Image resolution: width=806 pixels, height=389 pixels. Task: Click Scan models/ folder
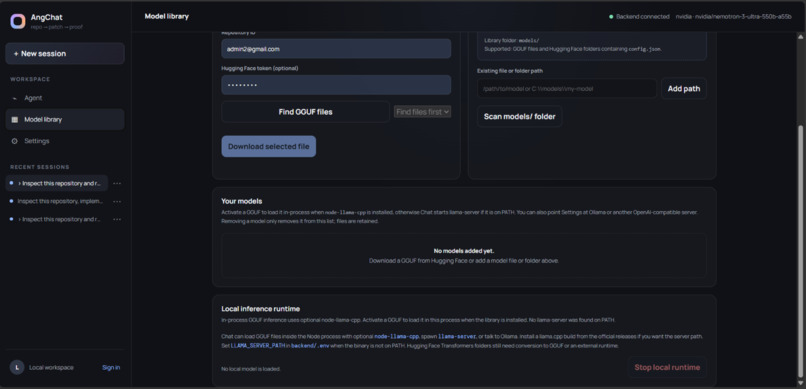click(520, 117)
